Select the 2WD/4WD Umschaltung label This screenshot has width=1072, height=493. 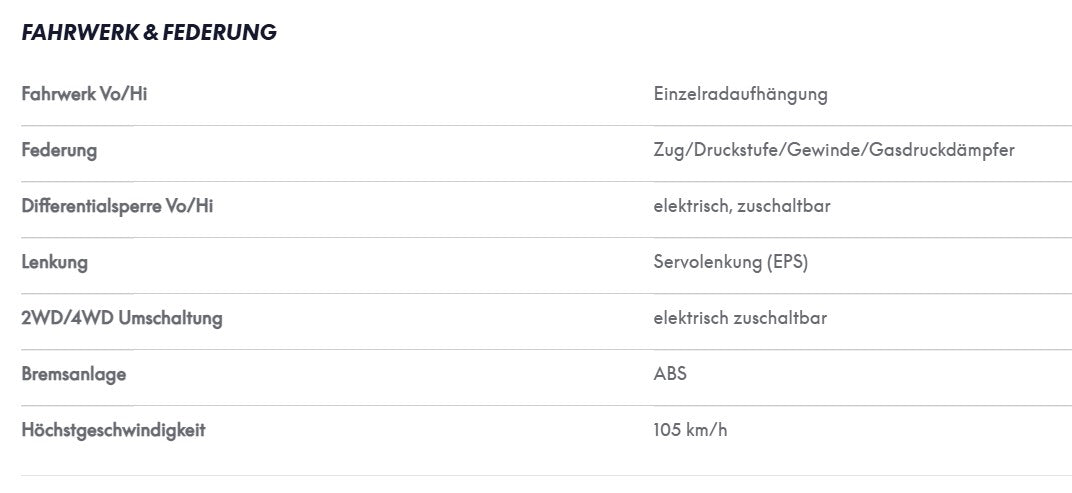pos(122,318)
